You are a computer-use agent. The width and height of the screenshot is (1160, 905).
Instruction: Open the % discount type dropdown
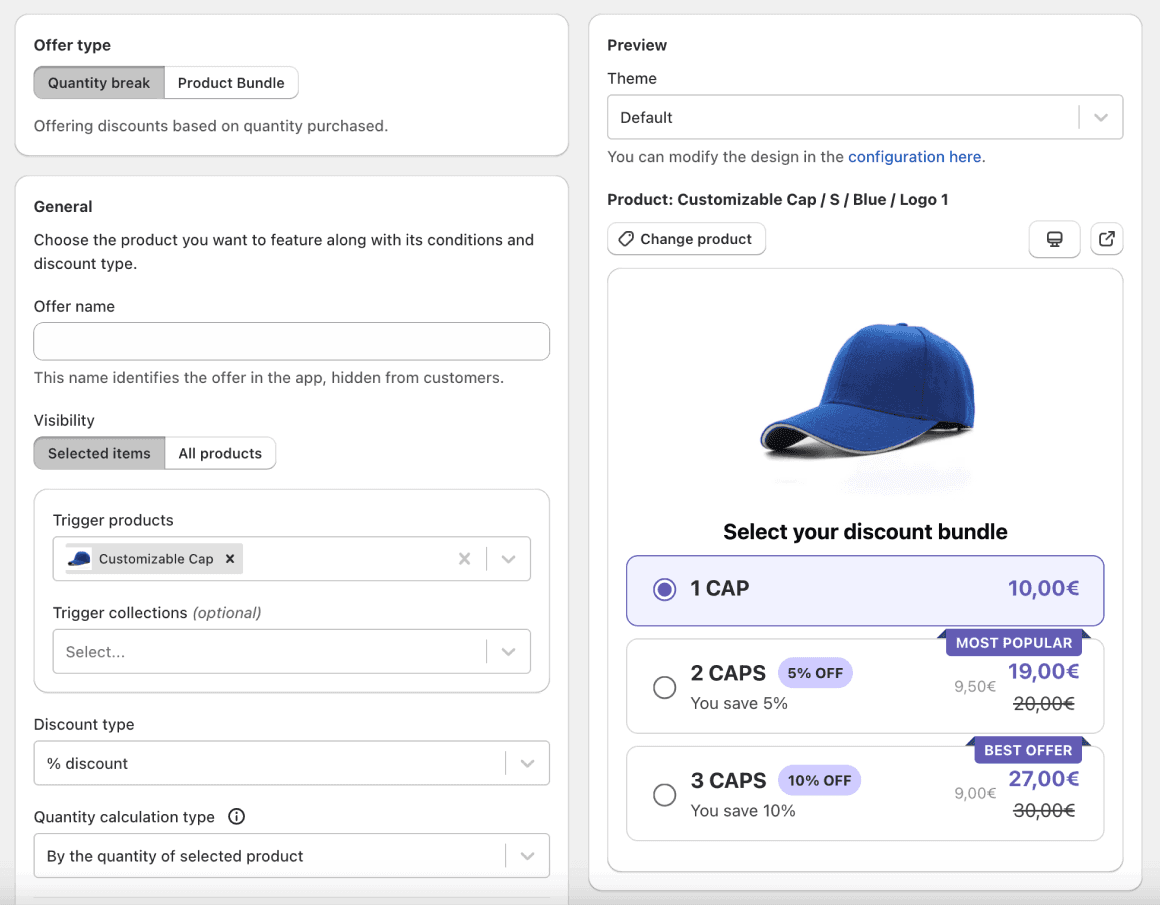pos(291,763)
